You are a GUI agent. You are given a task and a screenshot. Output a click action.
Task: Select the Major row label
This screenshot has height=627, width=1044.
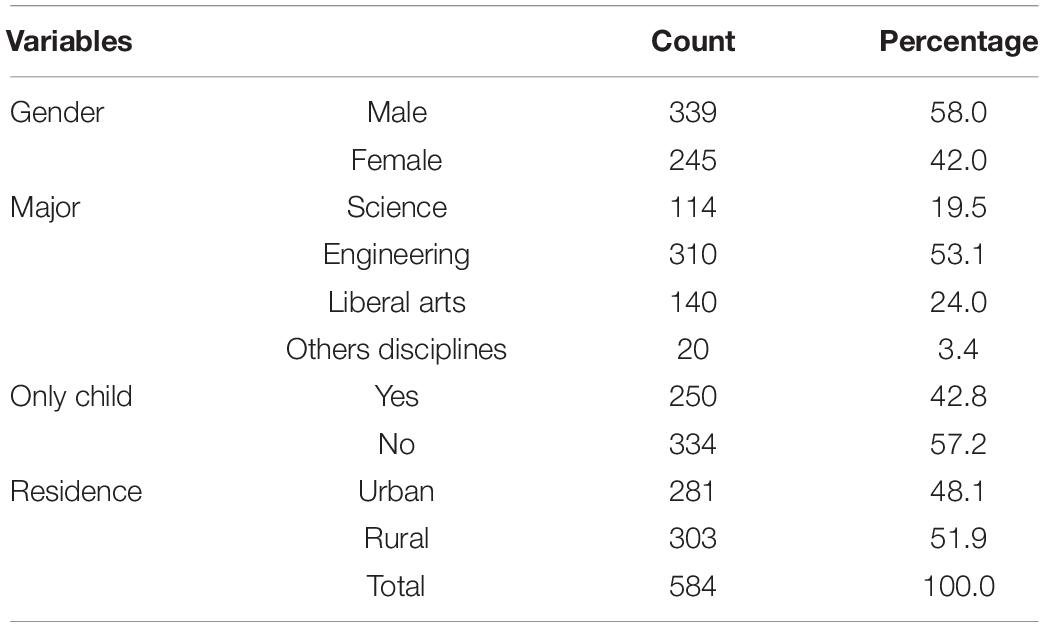[x=45, y=208]
